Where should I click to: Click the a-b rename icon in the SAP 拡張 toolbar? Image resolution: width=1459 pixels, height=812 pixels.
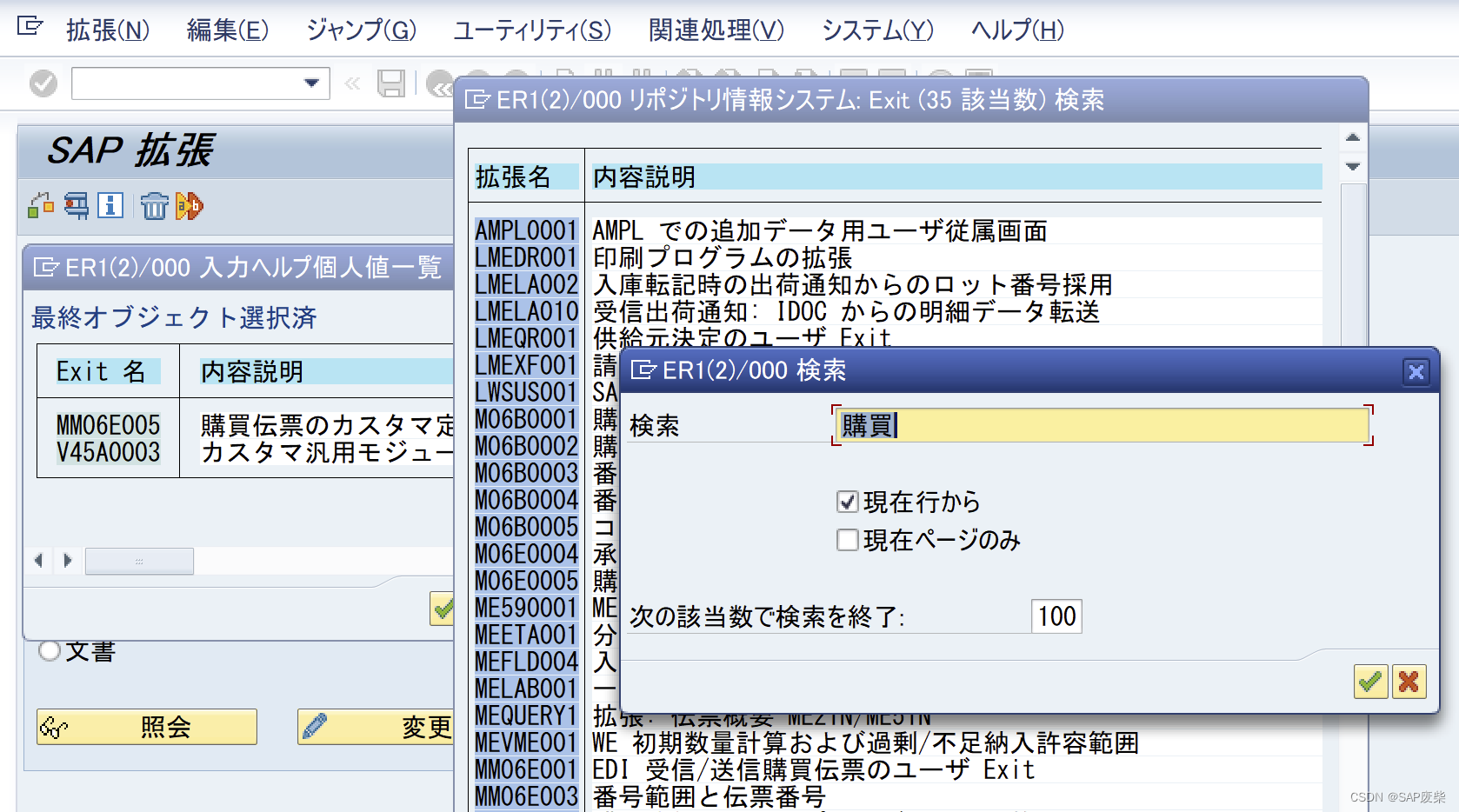pyautogui.click(x=189, y=206)
